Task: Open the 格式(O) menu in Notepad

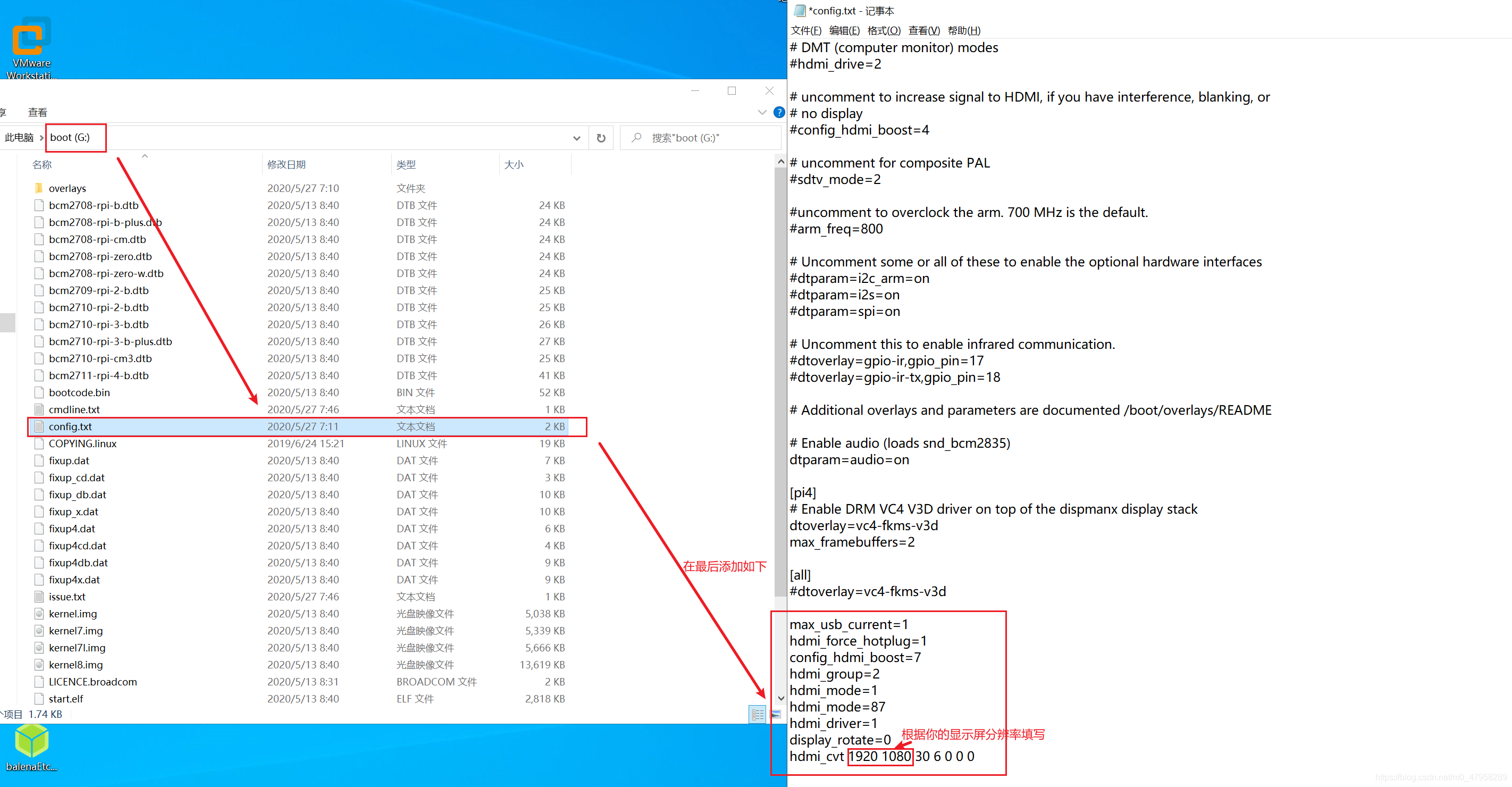Action: 884,30
